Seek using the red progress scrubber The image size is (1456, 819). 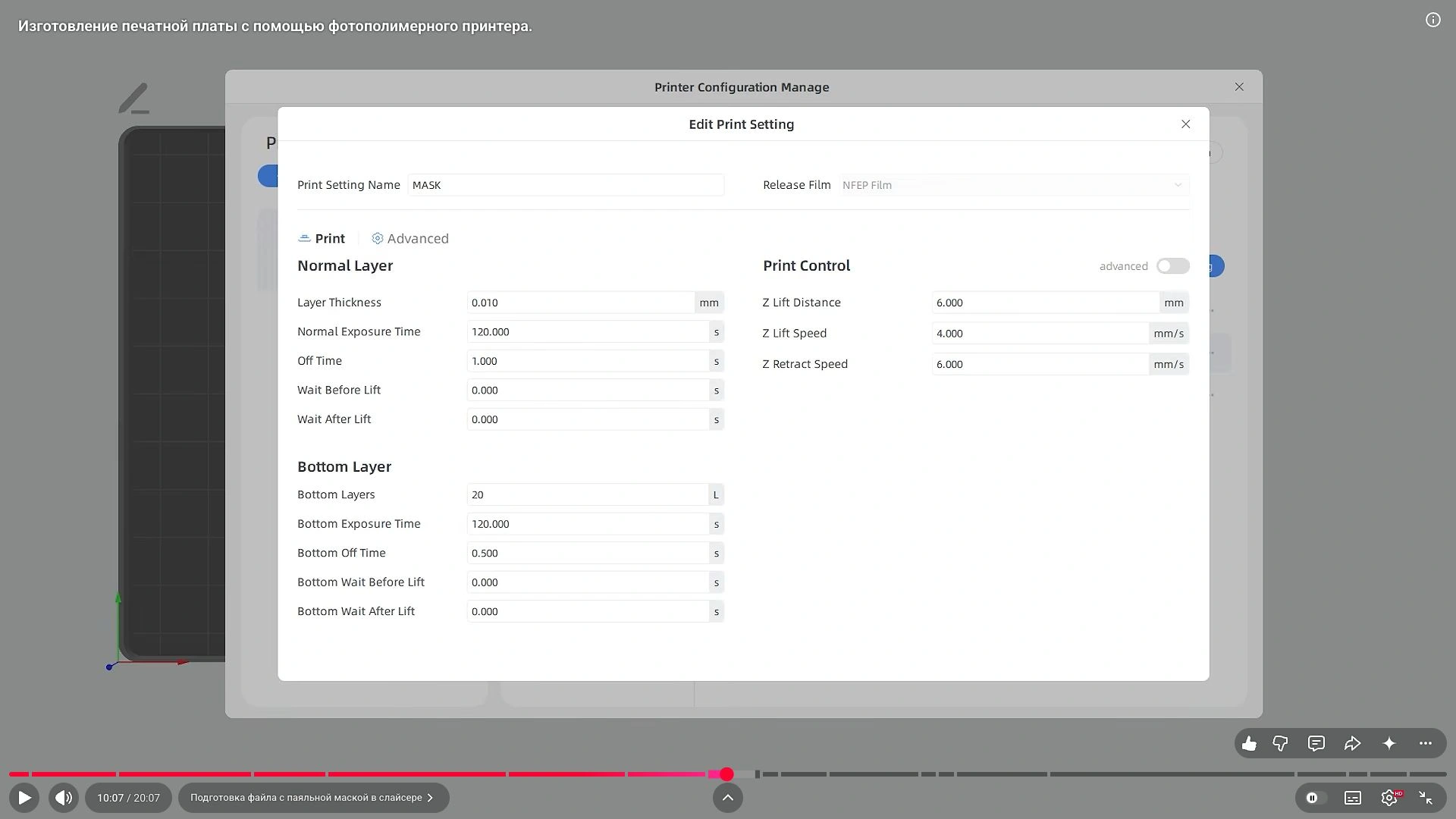pos(726,774)
